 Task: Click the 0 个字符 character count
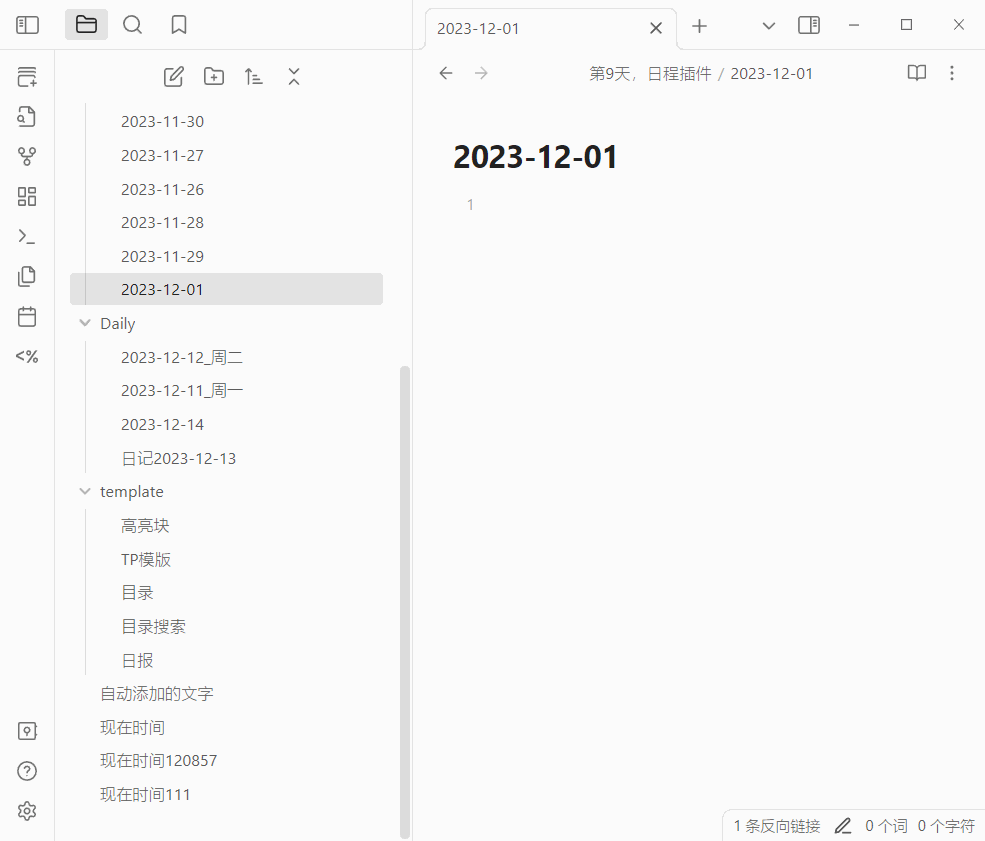pyautogui.click(x=946, y=826)
